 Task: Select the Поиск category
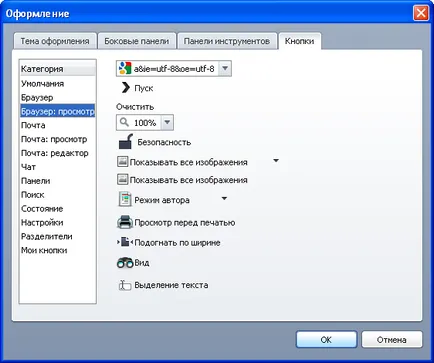click(x=57, y=195)
